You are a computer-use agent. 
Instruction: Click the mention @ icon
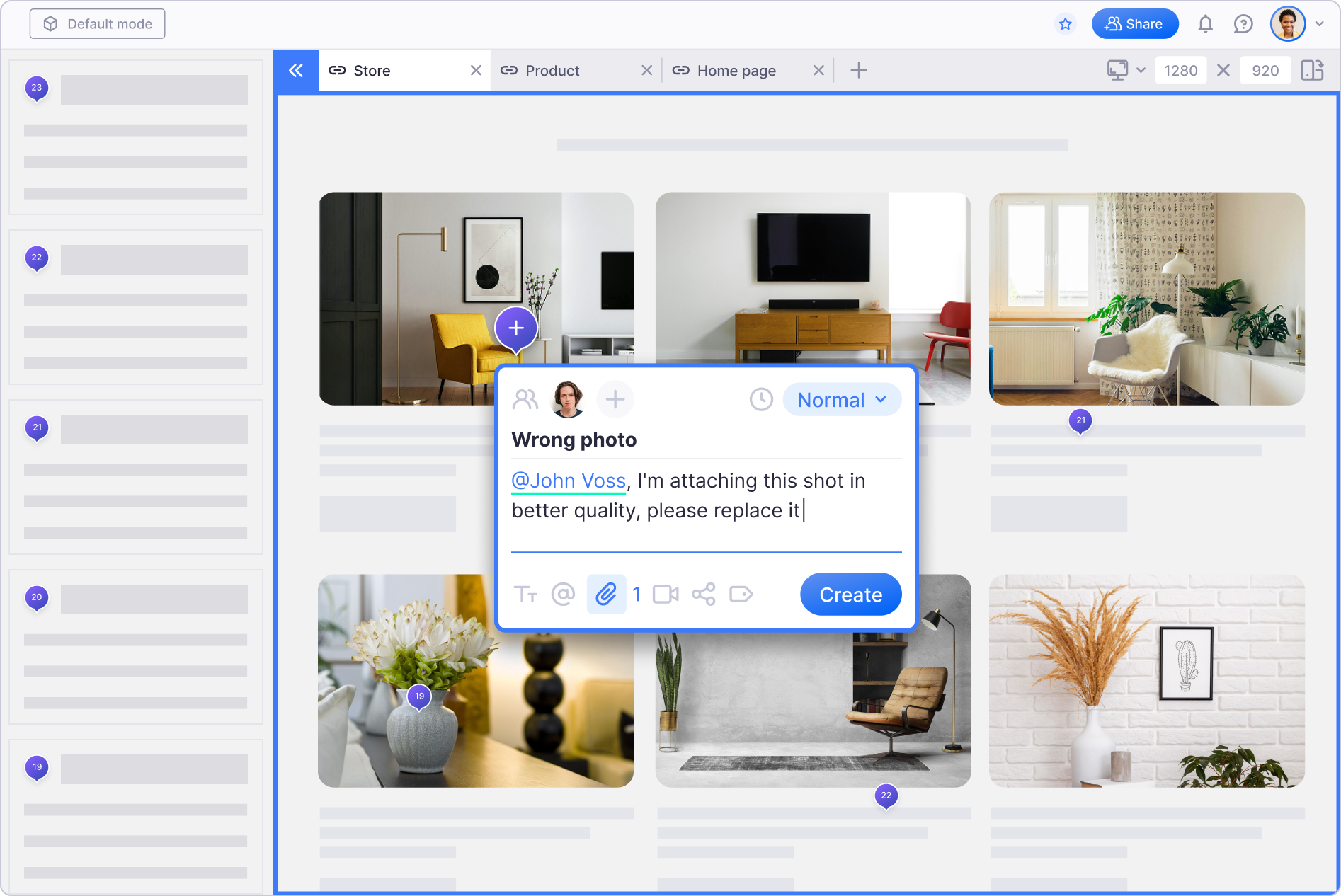[x=563, y=595]
